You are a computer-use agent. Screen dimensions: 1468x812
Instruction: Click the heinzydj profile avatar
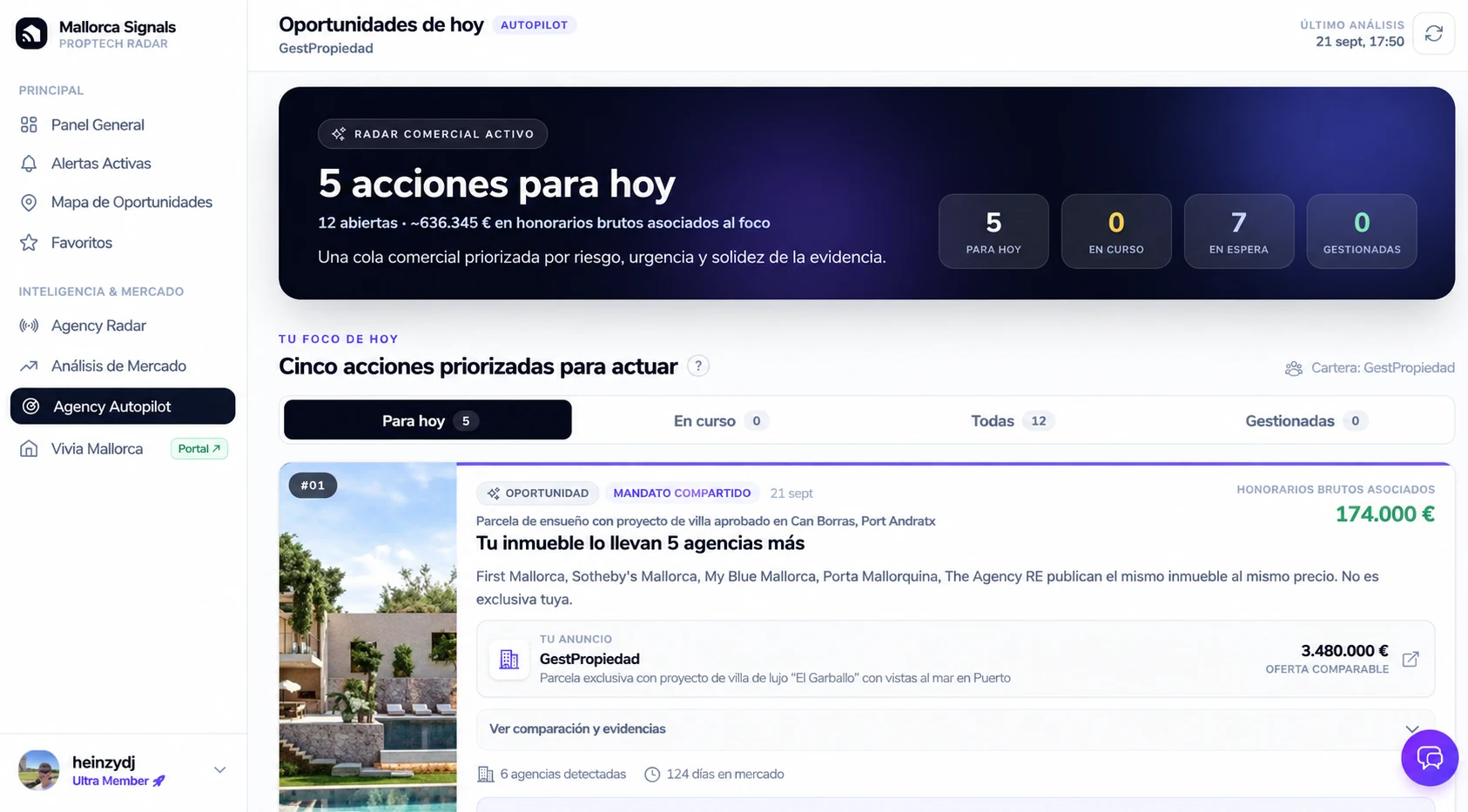(39, 770)
